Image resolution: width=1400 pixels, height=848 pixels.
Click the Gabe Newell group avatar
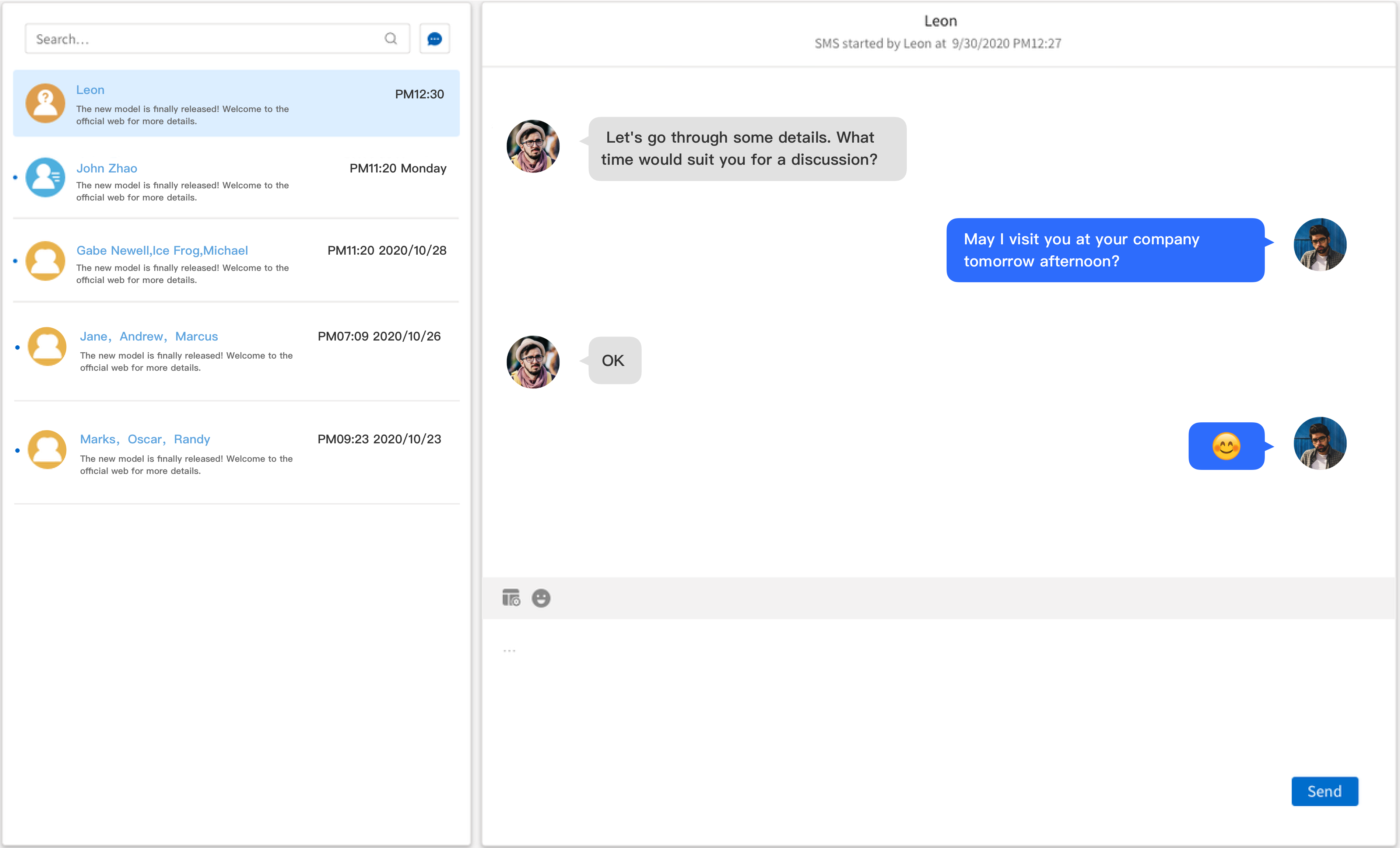[45, 261]
